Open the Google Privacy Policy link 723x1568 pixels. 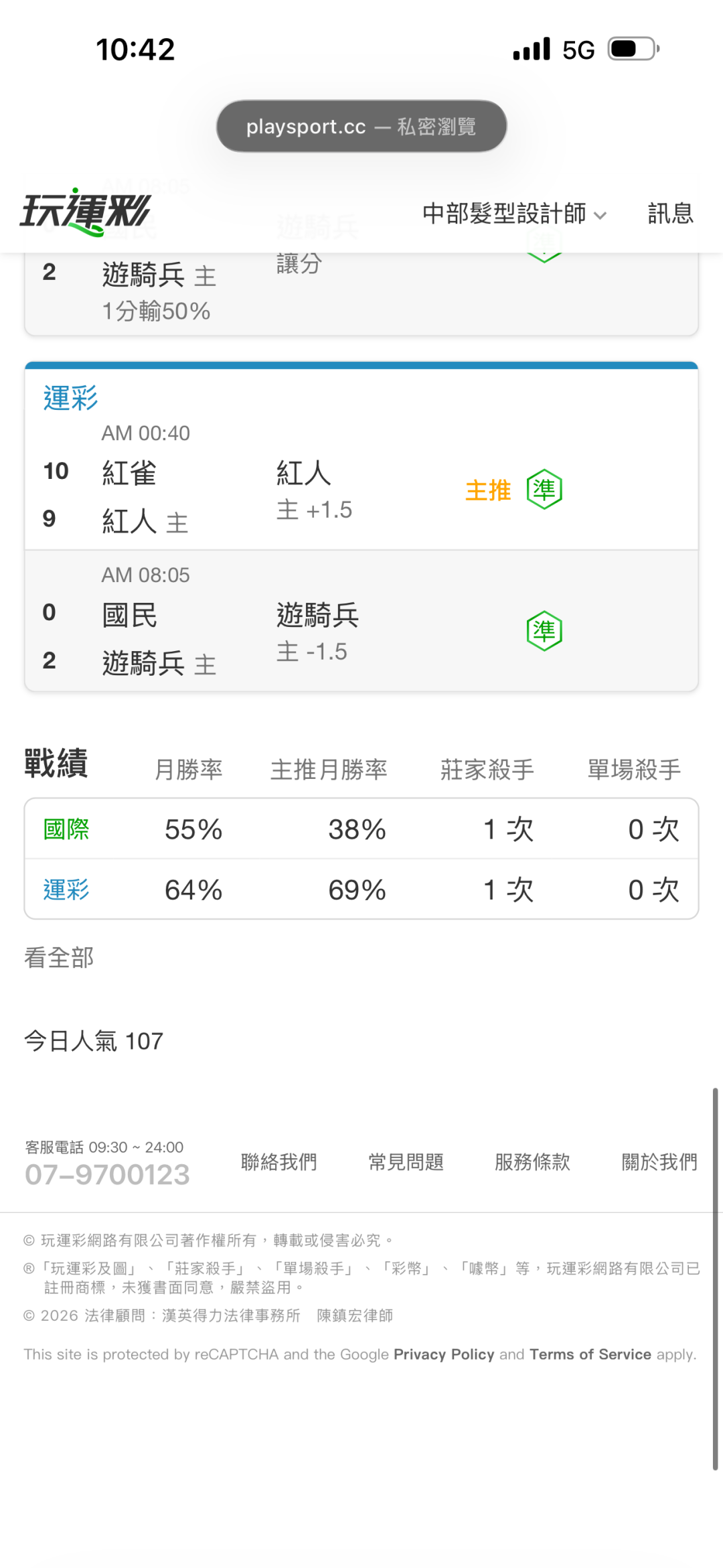[444, 1354]
